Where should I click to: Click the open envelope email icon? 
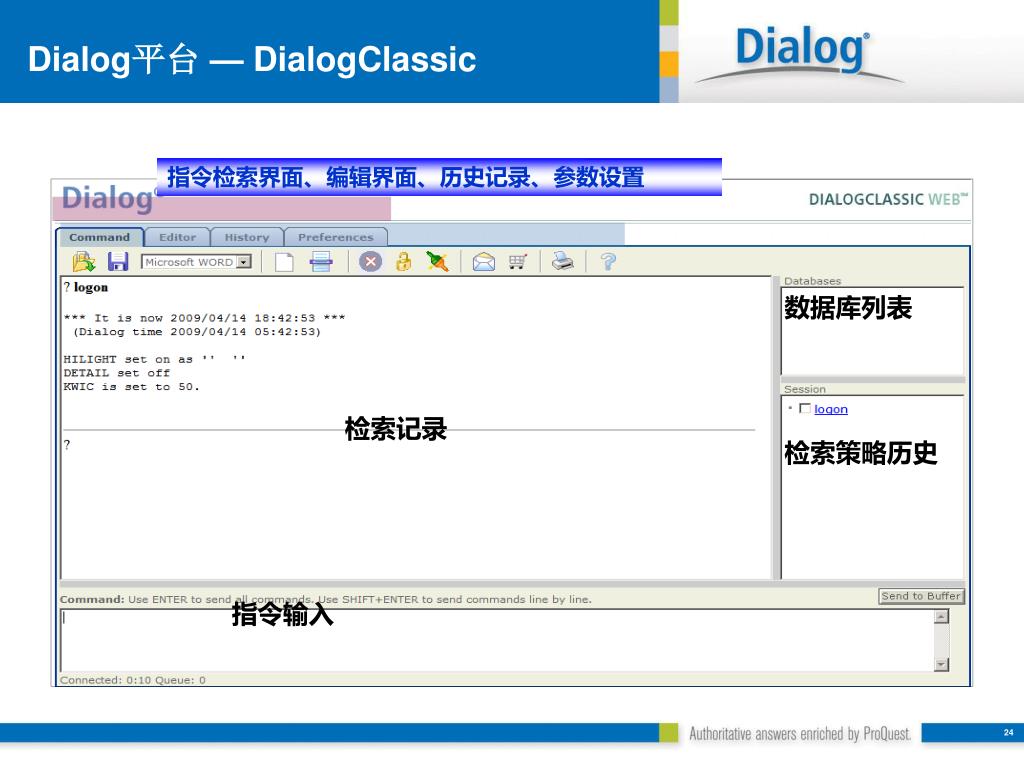click(x=483, y=262)
